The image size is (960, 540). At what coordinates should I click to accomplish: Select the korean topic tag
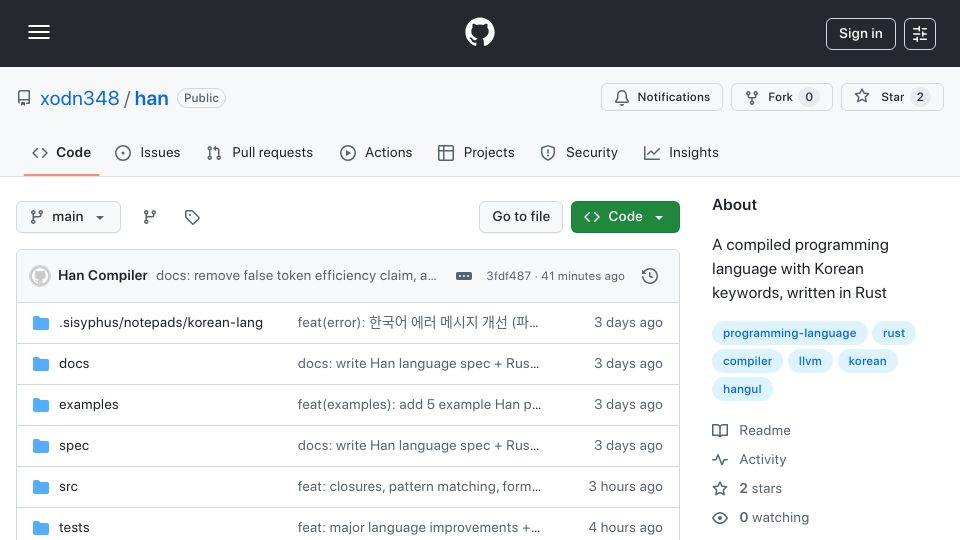coord(867,361)
